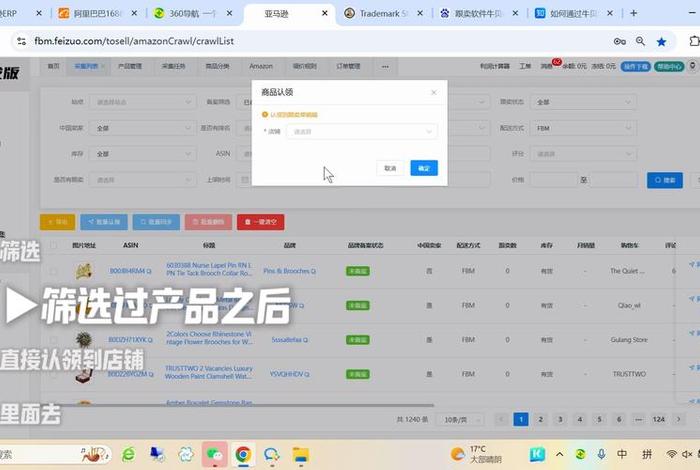Open the site information icon left of the URL

21,41
